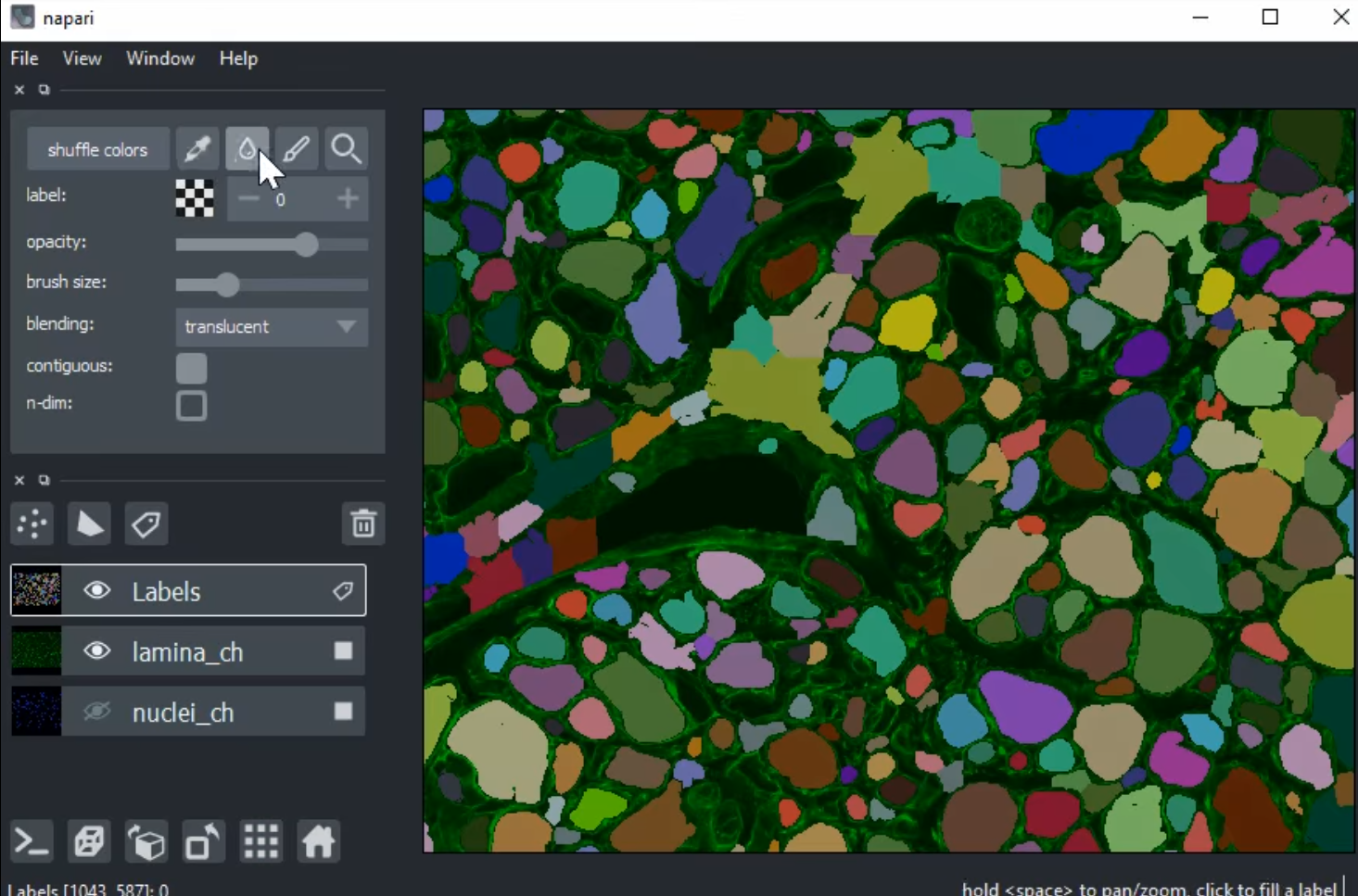Viewport: 1358px width, 896px height.
Task: Create a new labels layer
Action: (x=146, y=524)
